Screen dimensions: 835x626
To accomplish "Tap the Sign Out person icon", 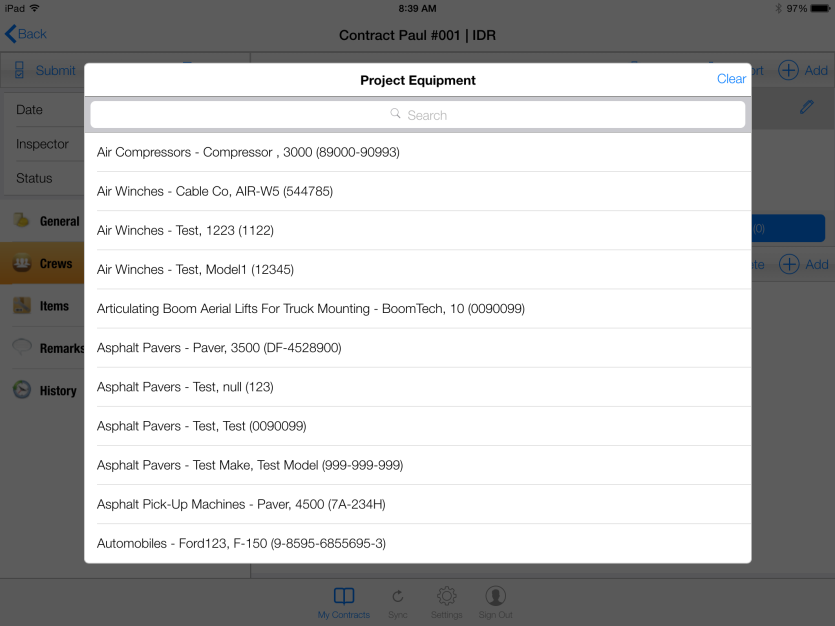I will 495,597.
